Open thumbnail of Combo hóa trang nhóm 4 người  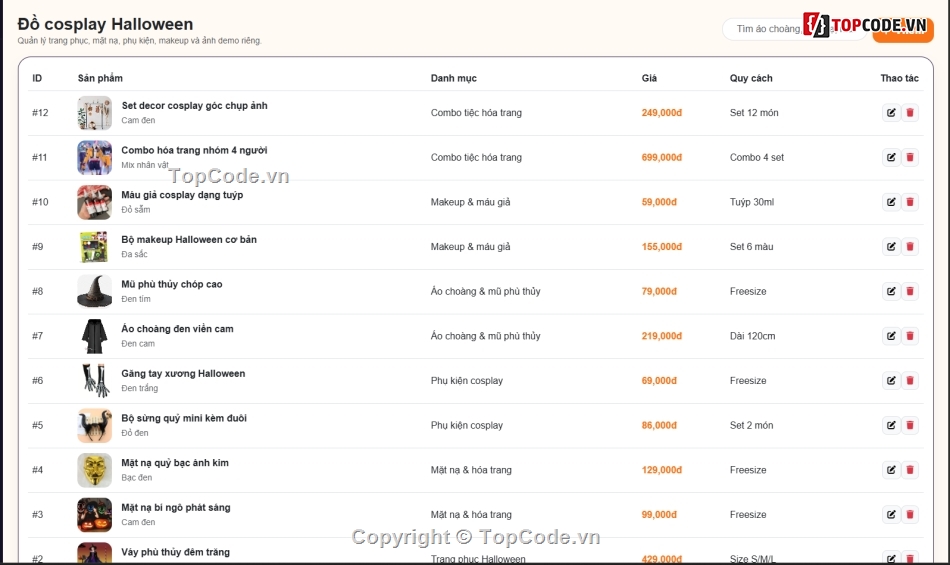[95, 157]
